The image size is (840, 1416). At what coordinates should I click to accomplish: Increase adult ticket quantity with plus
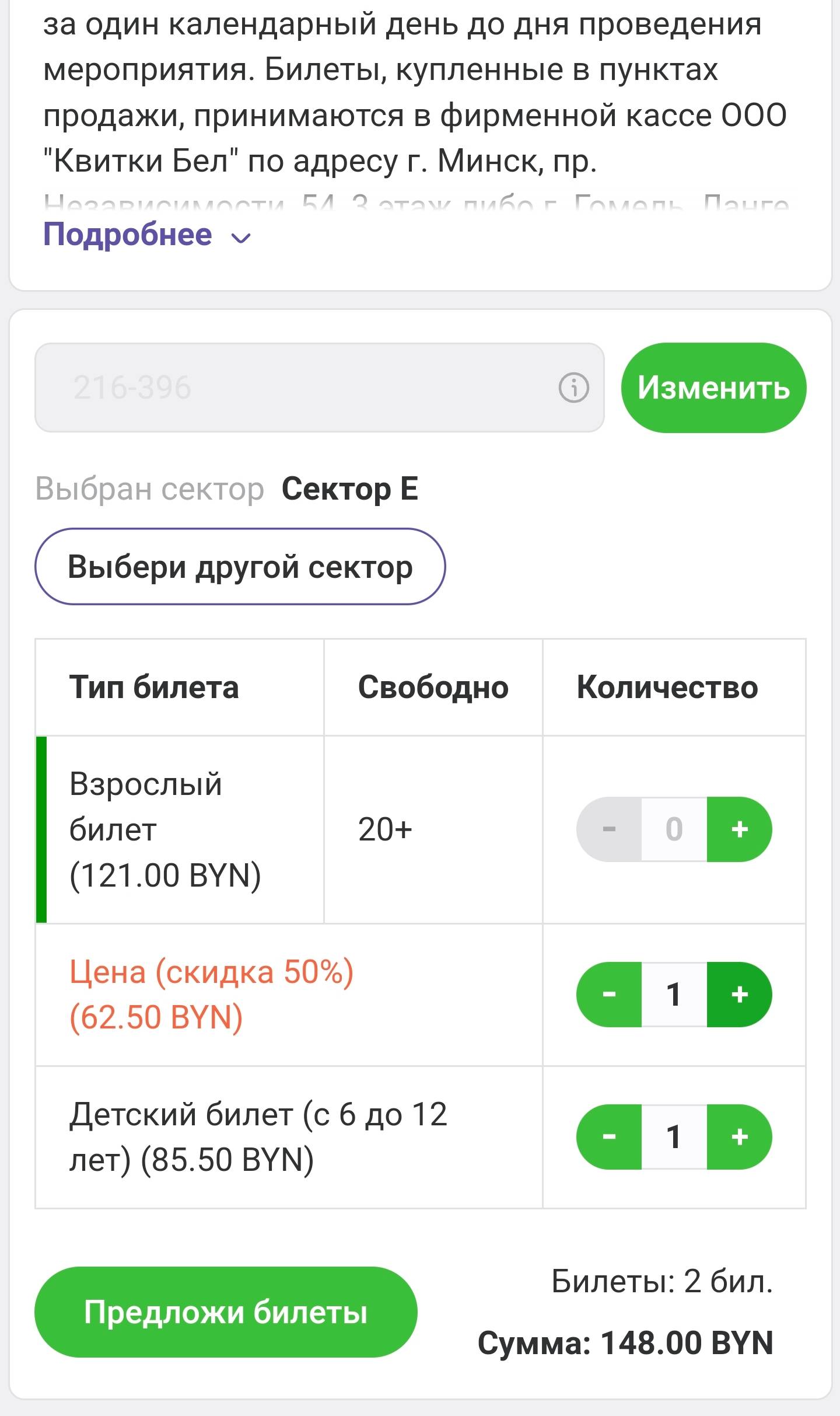(739, 829)
